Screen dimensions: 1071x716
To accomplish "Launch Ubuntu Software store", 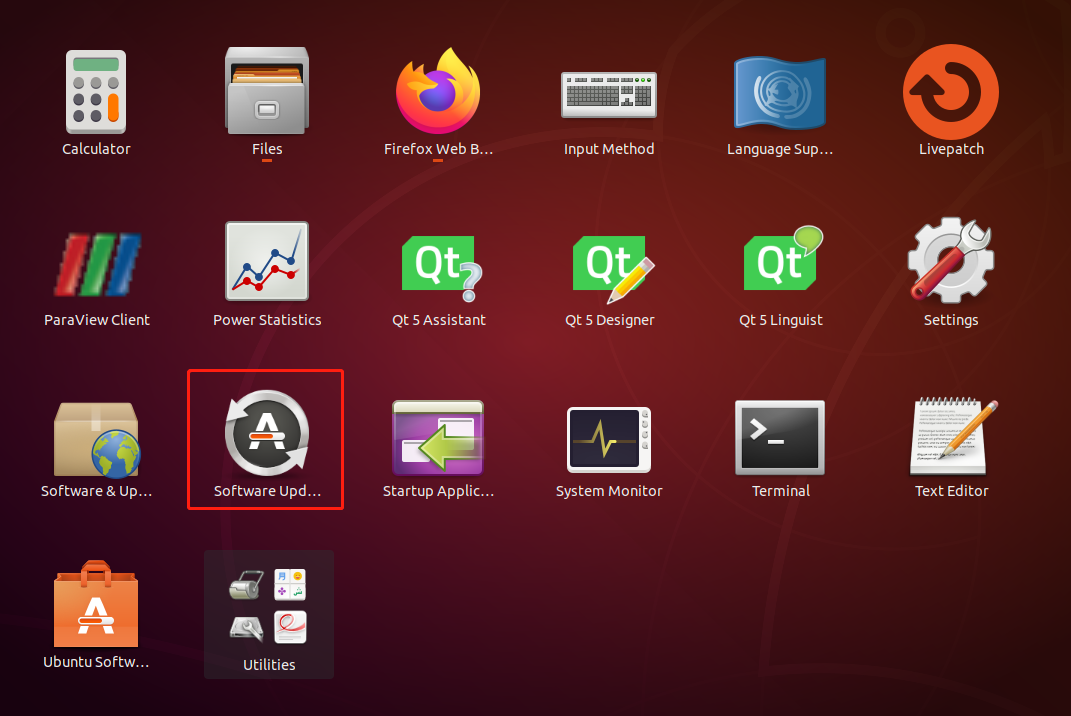I will pos(96,604).
